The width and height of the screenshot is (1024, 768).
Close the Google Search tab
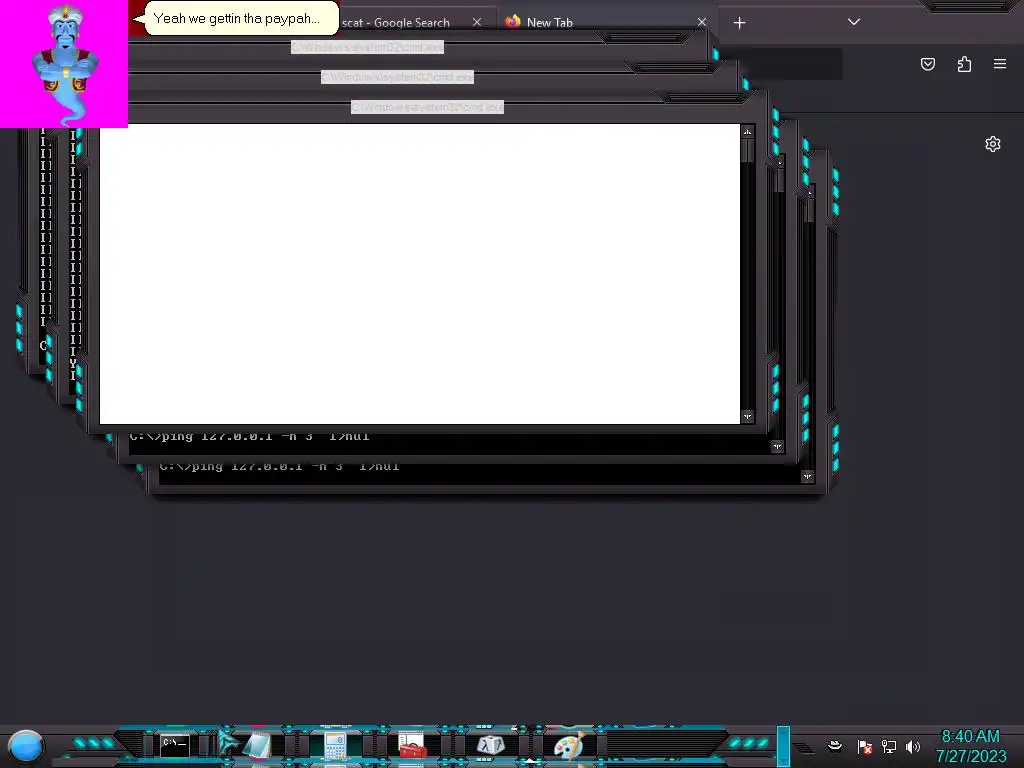click(x=477, y=22)
